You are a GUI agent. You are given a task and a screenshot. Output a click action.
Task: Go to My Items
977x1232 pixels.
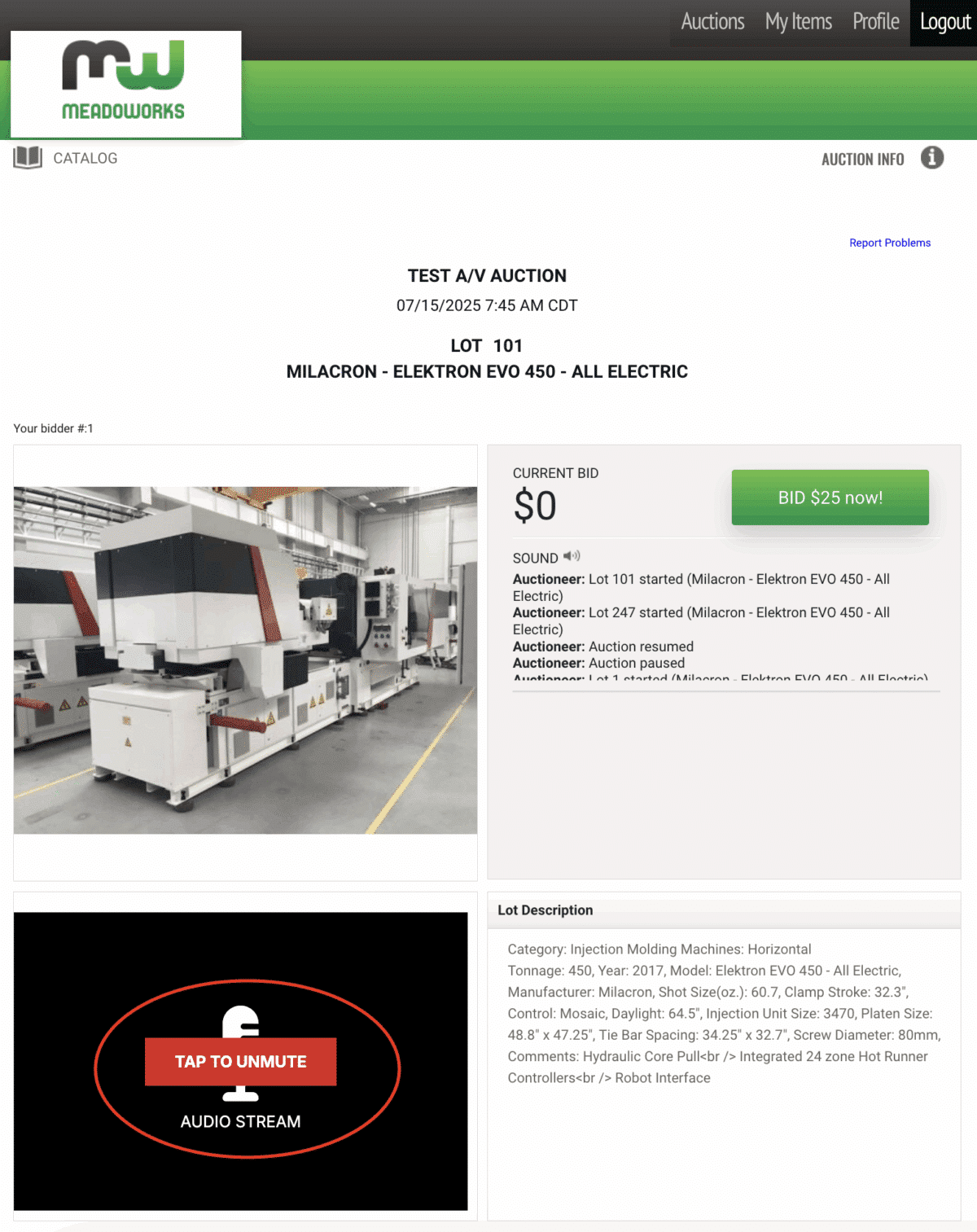tap(798, 22)
